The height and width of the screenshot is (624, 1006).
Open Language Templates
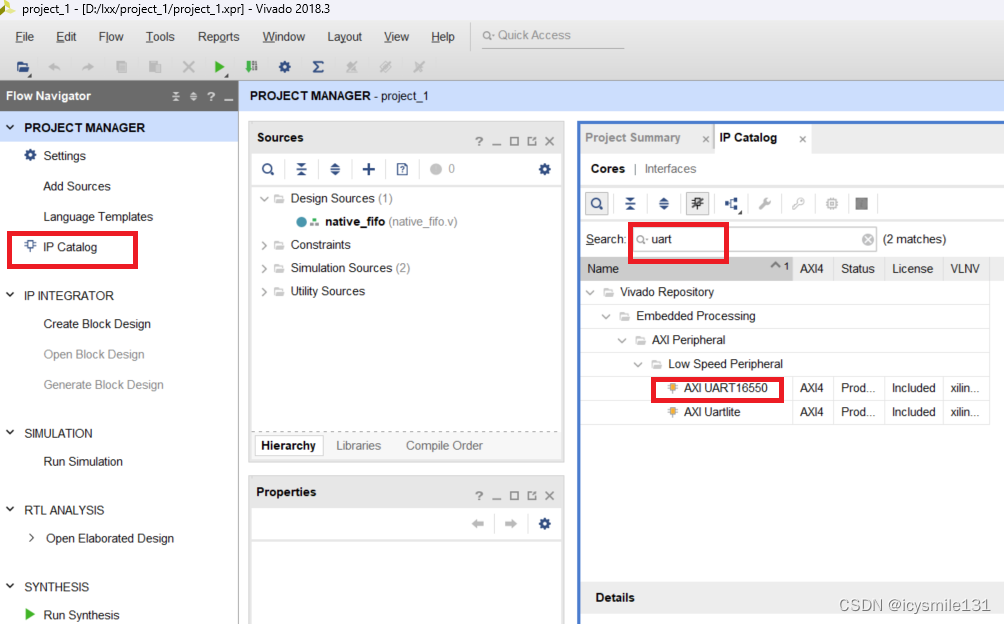click(98, 217)
